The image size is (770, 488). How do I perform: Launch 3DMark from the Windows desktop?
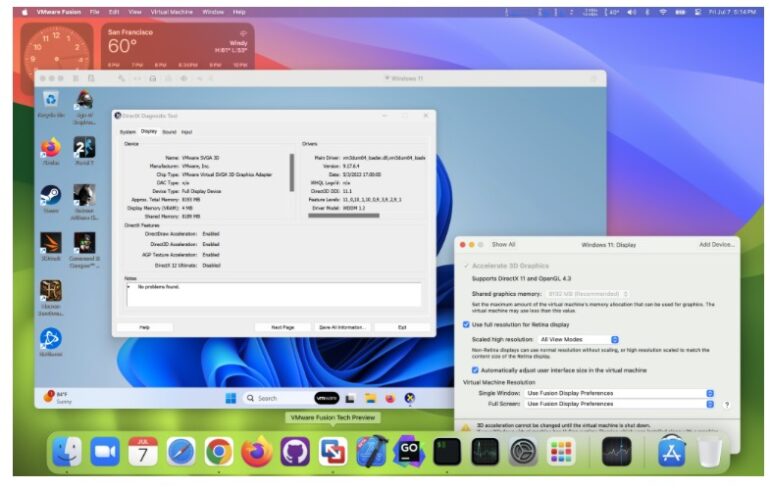(x=51, y=243)
